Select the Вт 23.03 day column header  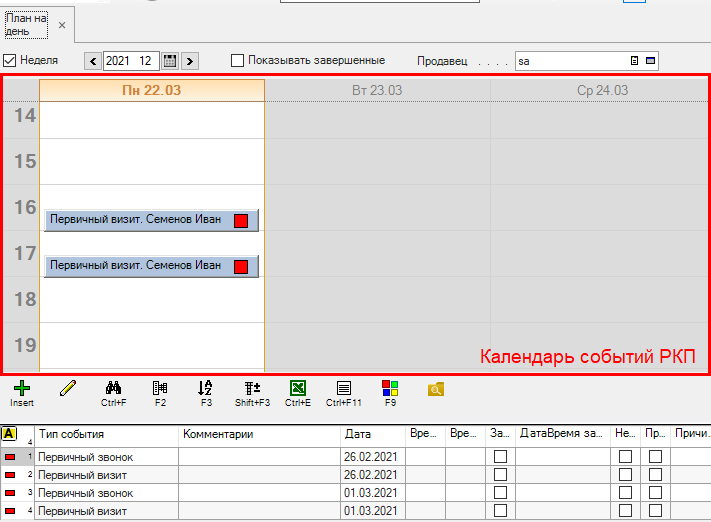pos(377,90)
